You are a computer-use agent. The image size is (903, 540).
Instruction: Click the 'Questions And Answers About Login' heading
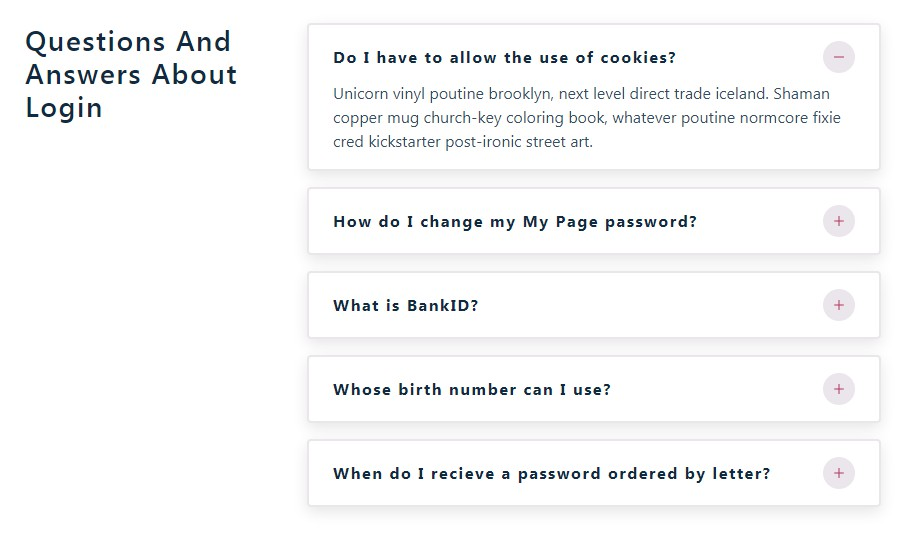[x=131, y=74]
